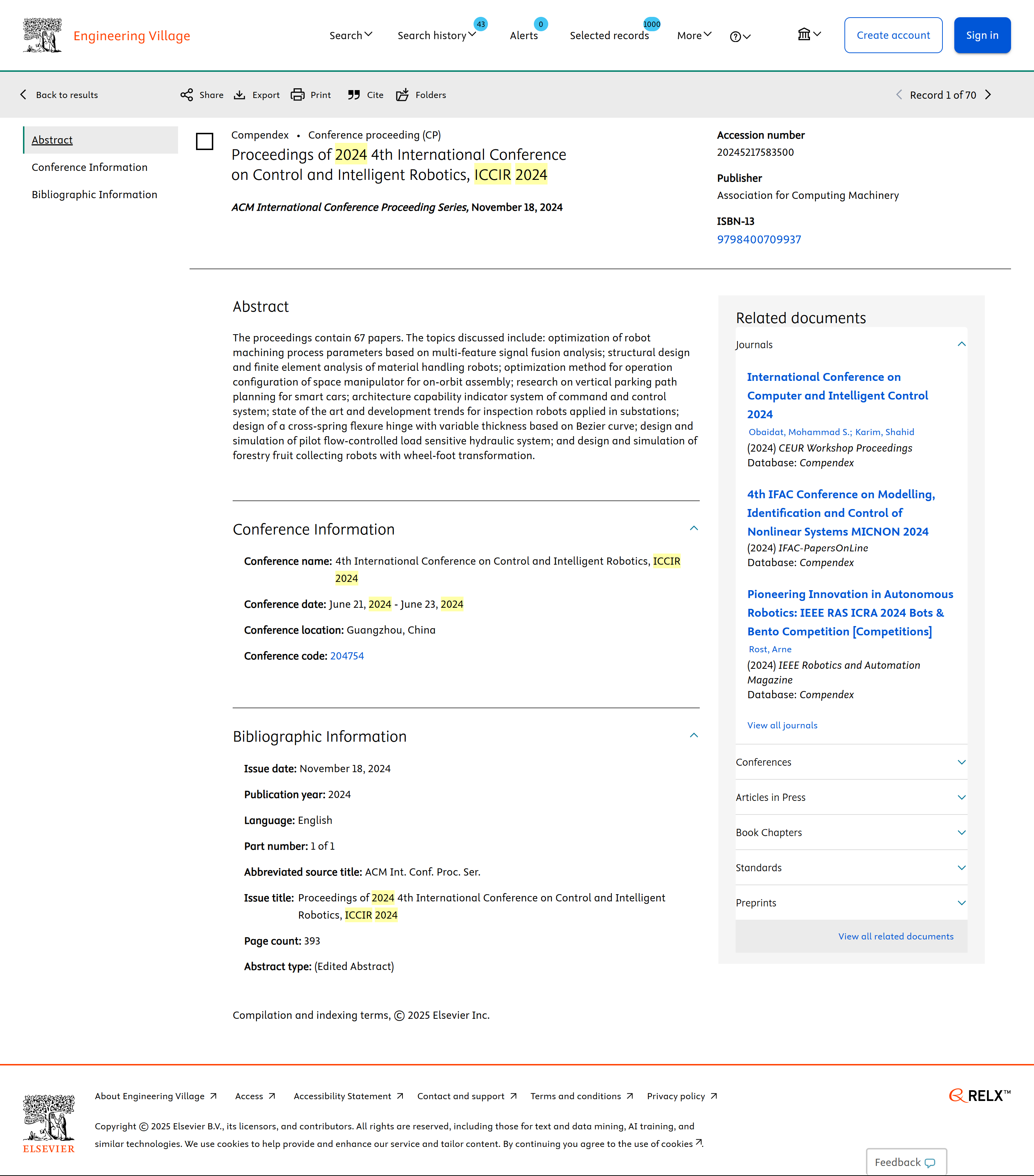Click the 43 badge on Search history
This screenshot has width=1034, height=1176.
pyautogui.click(x=480, y=24)
